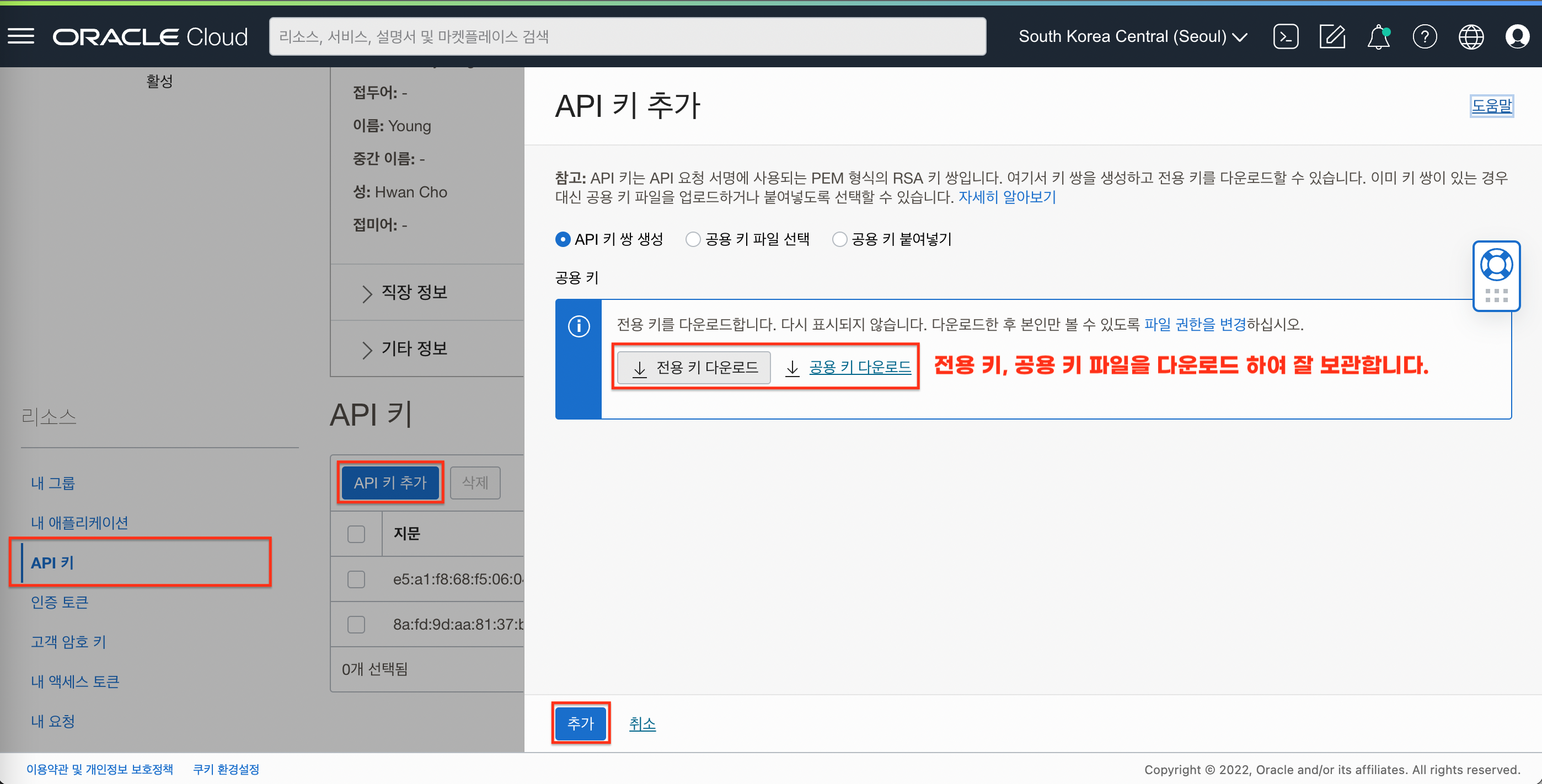Click the 이름: Young field text
This screenshot has height=784, width=1542.
(392, 126)
